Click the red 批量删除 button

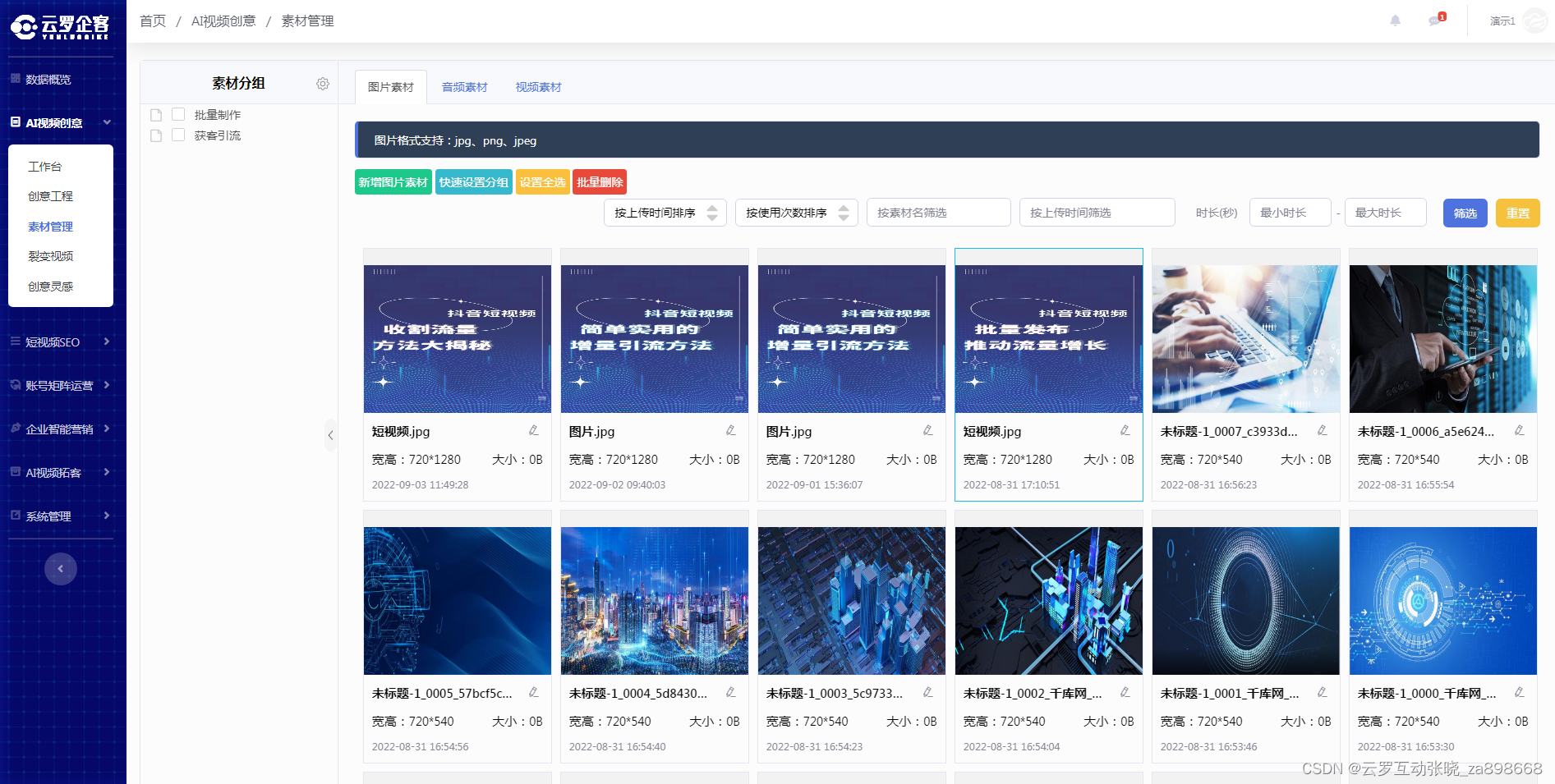600,182
